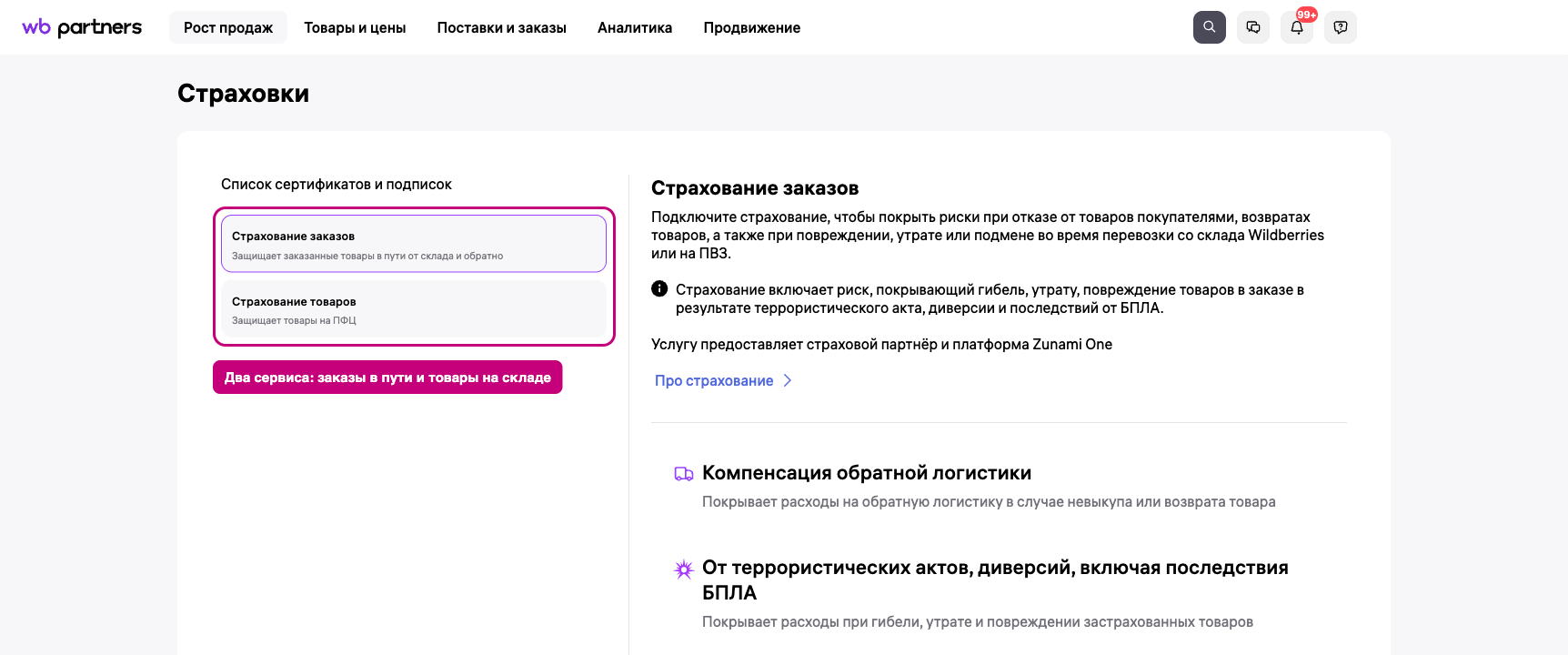
Task: Click the Покрывает расходы при гибели description
Action: click(x=978, y=621)
